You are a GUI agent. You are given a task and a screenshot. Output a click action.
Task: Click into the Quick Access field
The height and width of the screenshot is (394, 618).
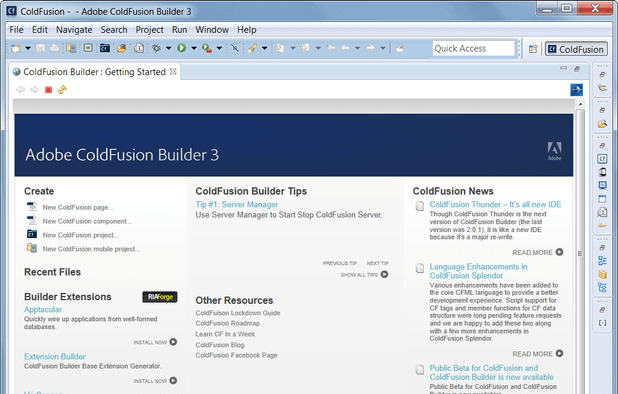point(474,48)
